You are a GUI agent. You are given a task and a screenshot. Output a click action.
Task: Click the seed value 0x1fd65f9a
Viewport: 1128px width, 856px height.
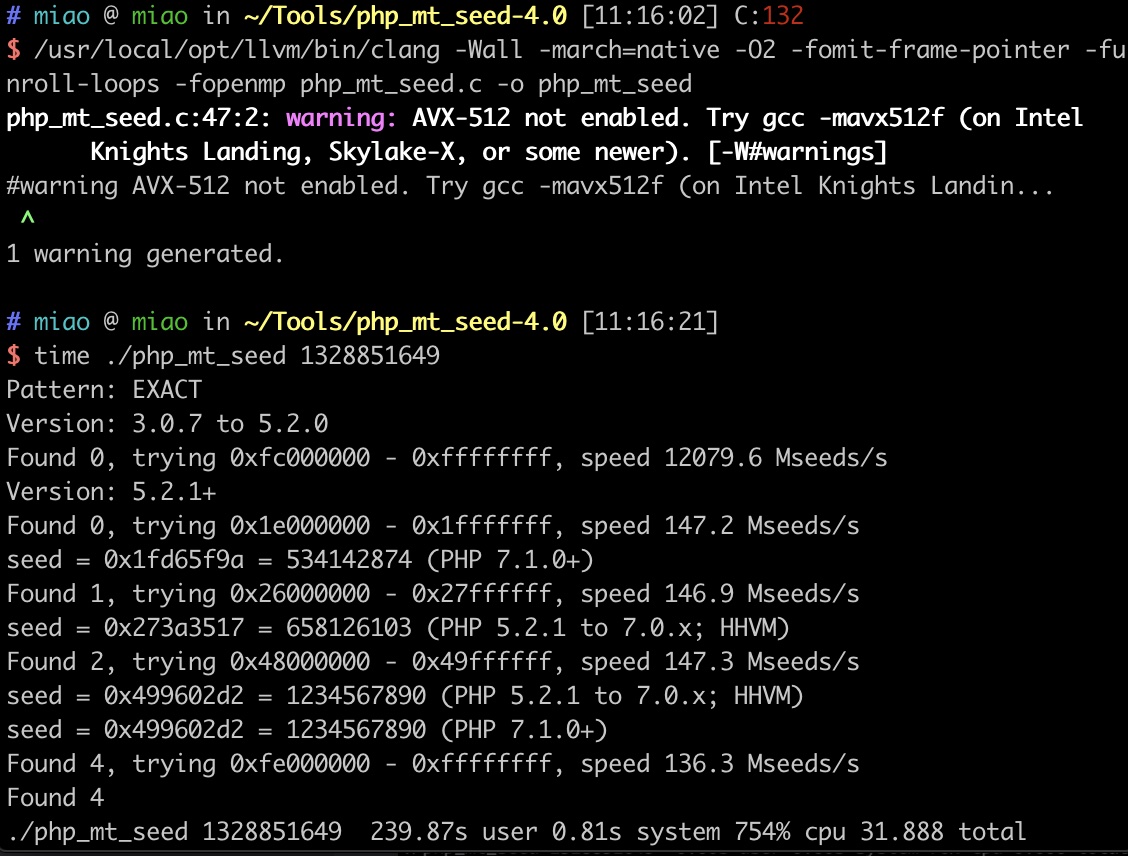click(173, 560)
